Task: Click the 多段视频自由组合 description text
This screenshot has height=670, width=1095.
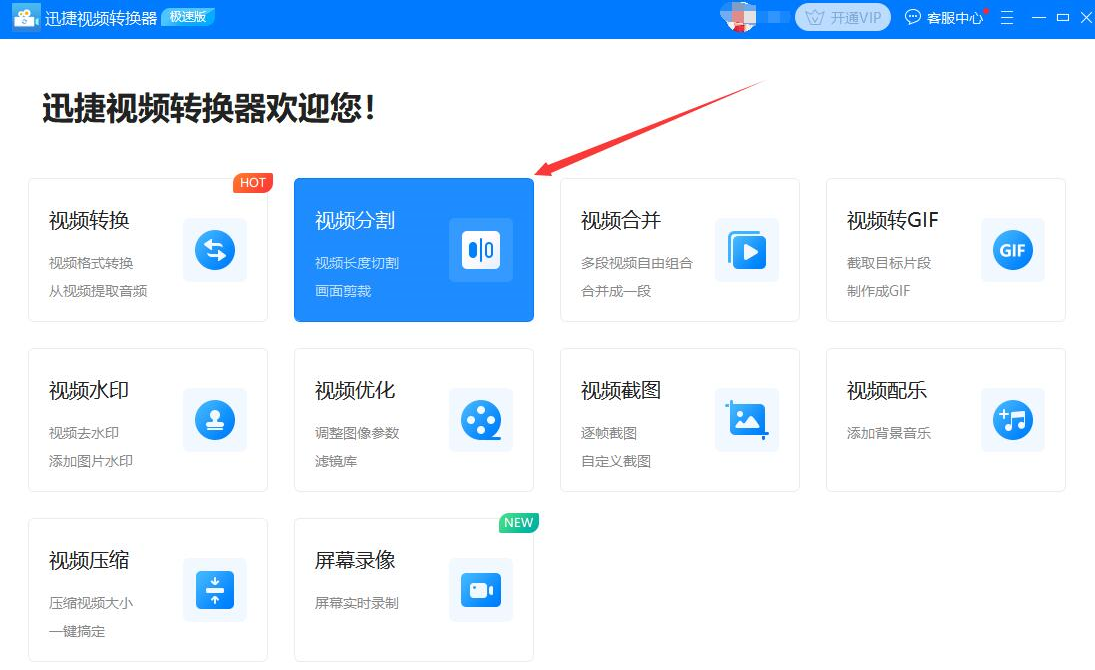Action: (637, 263)
